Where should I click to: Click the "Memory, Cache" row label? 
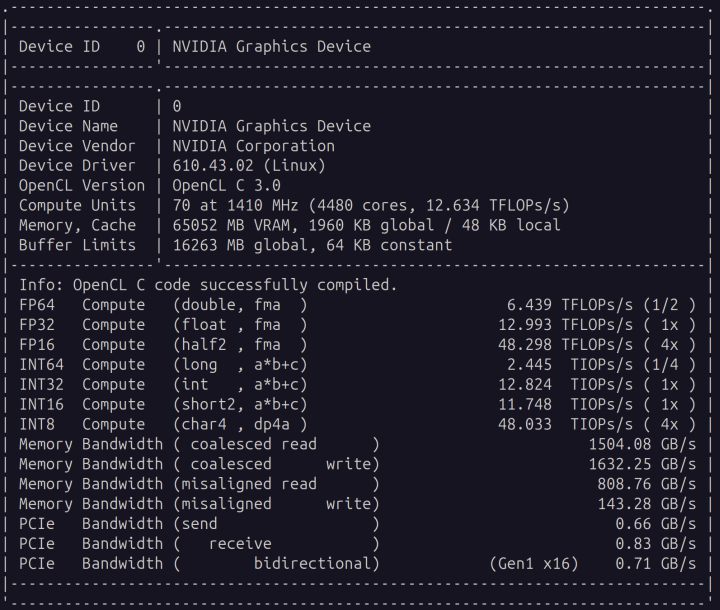pos(77,225)
